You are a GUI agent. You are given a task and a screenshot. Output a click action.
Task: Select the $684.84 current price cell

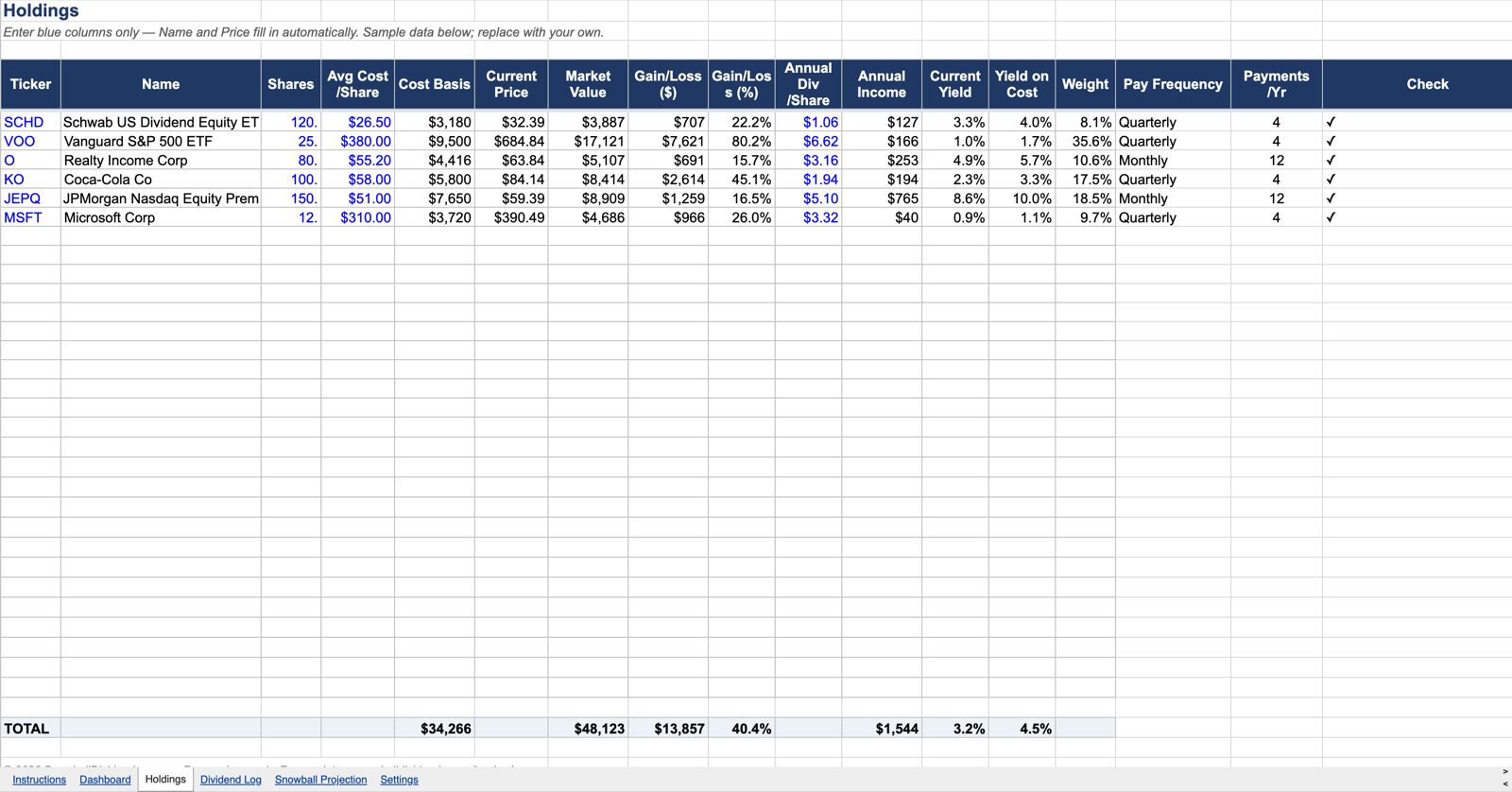pyautogui.click(x=511, y=141)
